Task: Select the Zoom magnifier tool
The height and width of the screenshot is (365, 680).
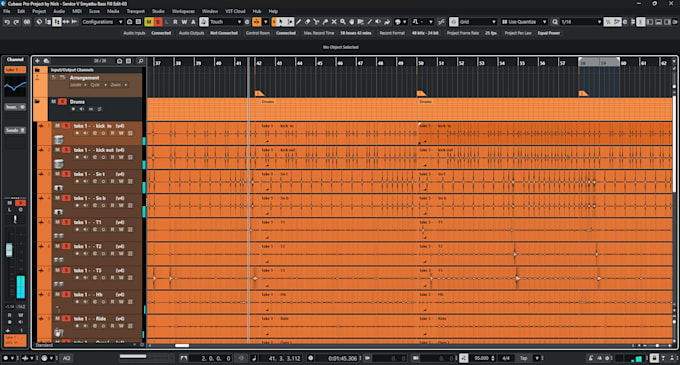Action: tap(343, 22)
